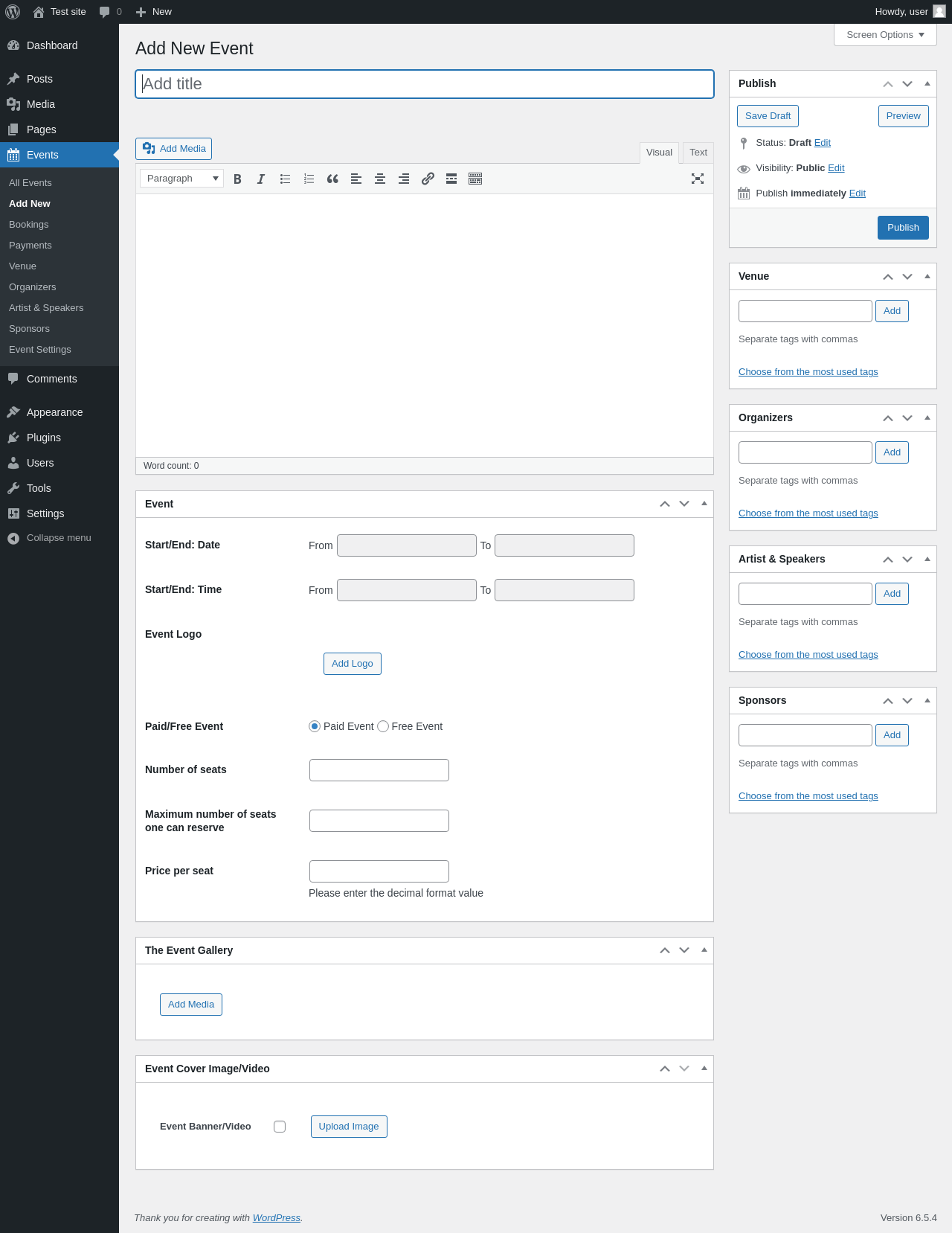952x1233 pixels.
Task: Go to Dashboard in sidebar
Action: tap(52, 45)
